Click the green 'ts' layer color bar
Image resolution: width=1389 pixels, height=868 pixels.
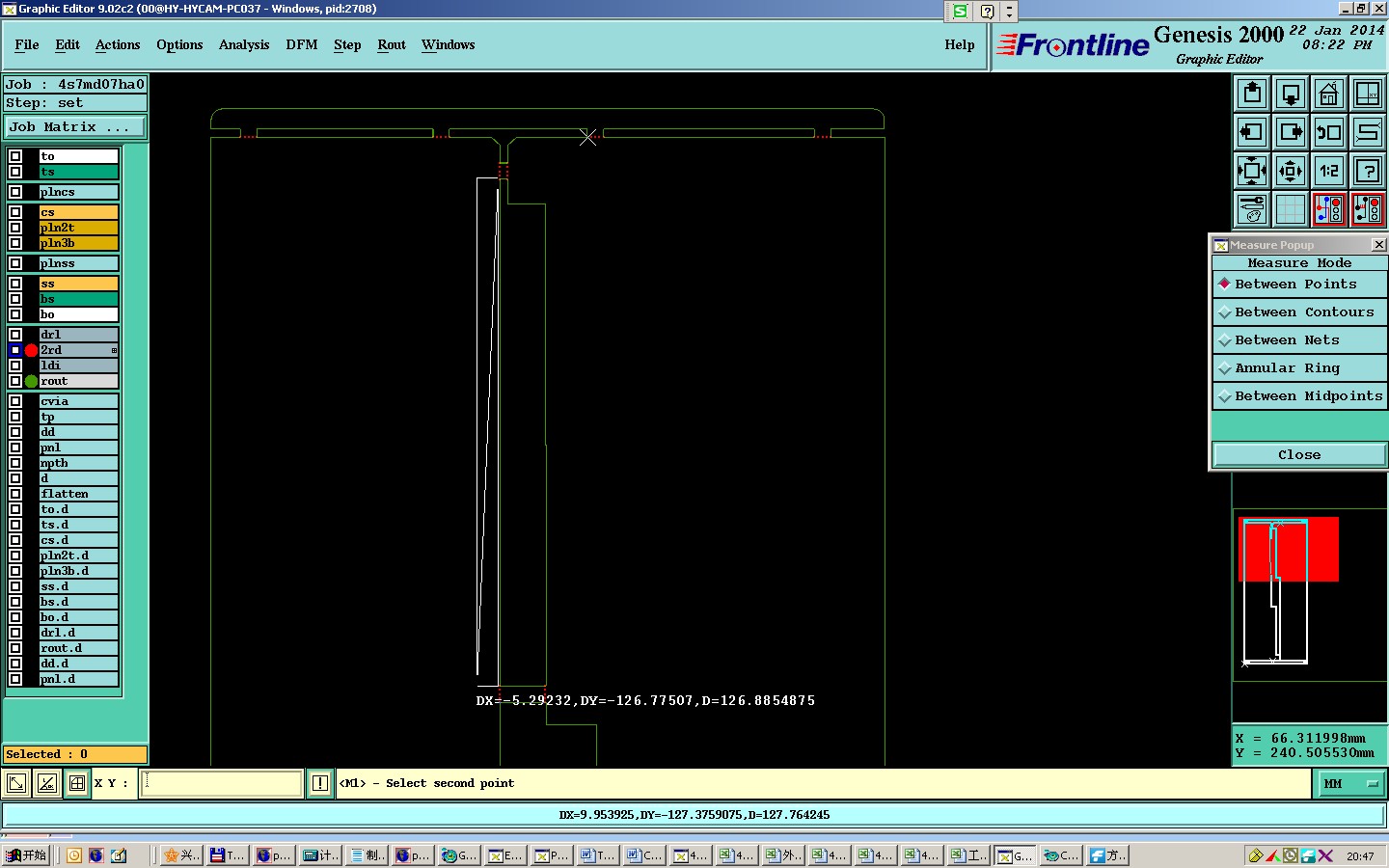[x=78, y=172]
